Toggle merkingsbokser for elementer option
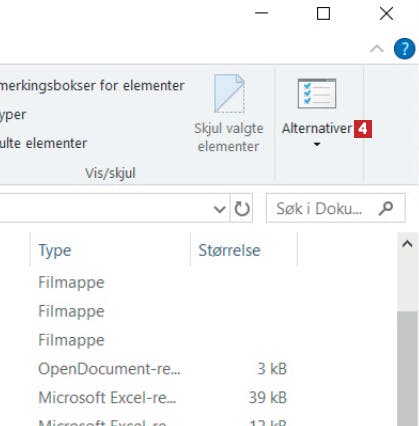This screenshot has height=426, width=419. coord(92,86)
